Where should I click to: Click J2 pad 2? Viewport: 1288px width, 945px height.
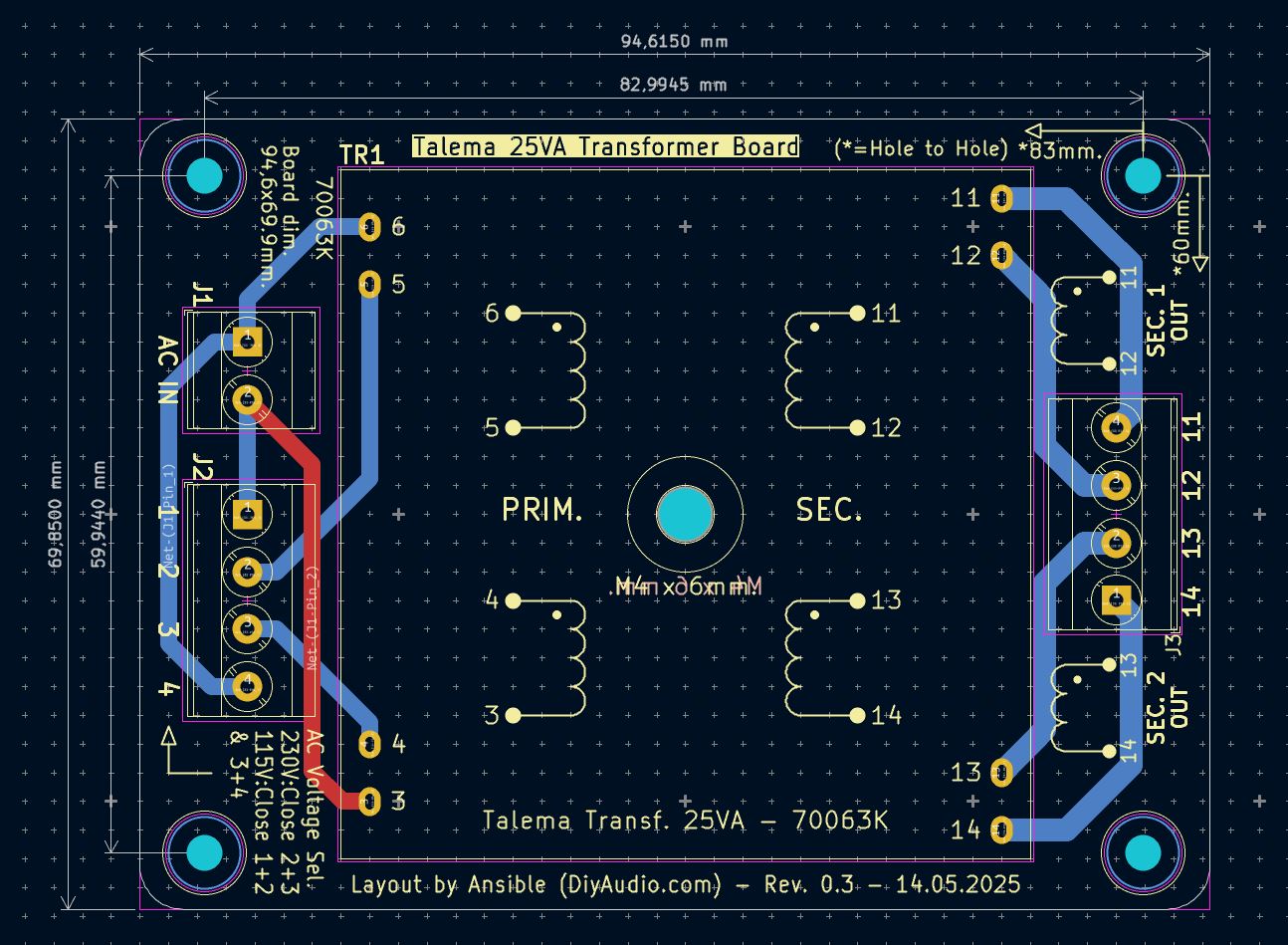[246, 572]
